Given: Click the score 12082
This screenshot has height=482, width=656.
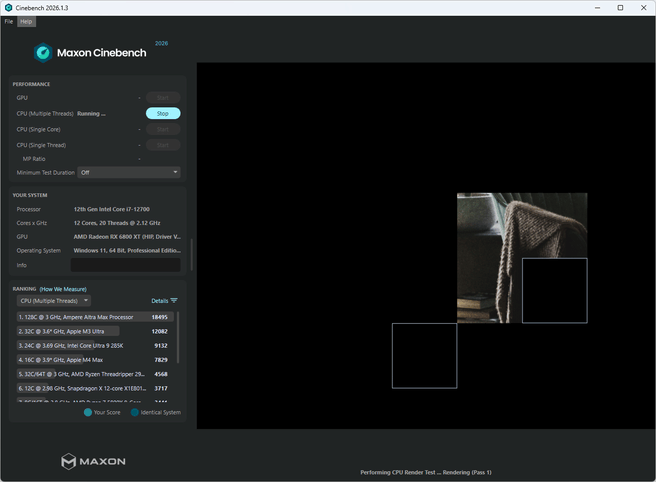Looking at the screenshot, I should point(159,331).
